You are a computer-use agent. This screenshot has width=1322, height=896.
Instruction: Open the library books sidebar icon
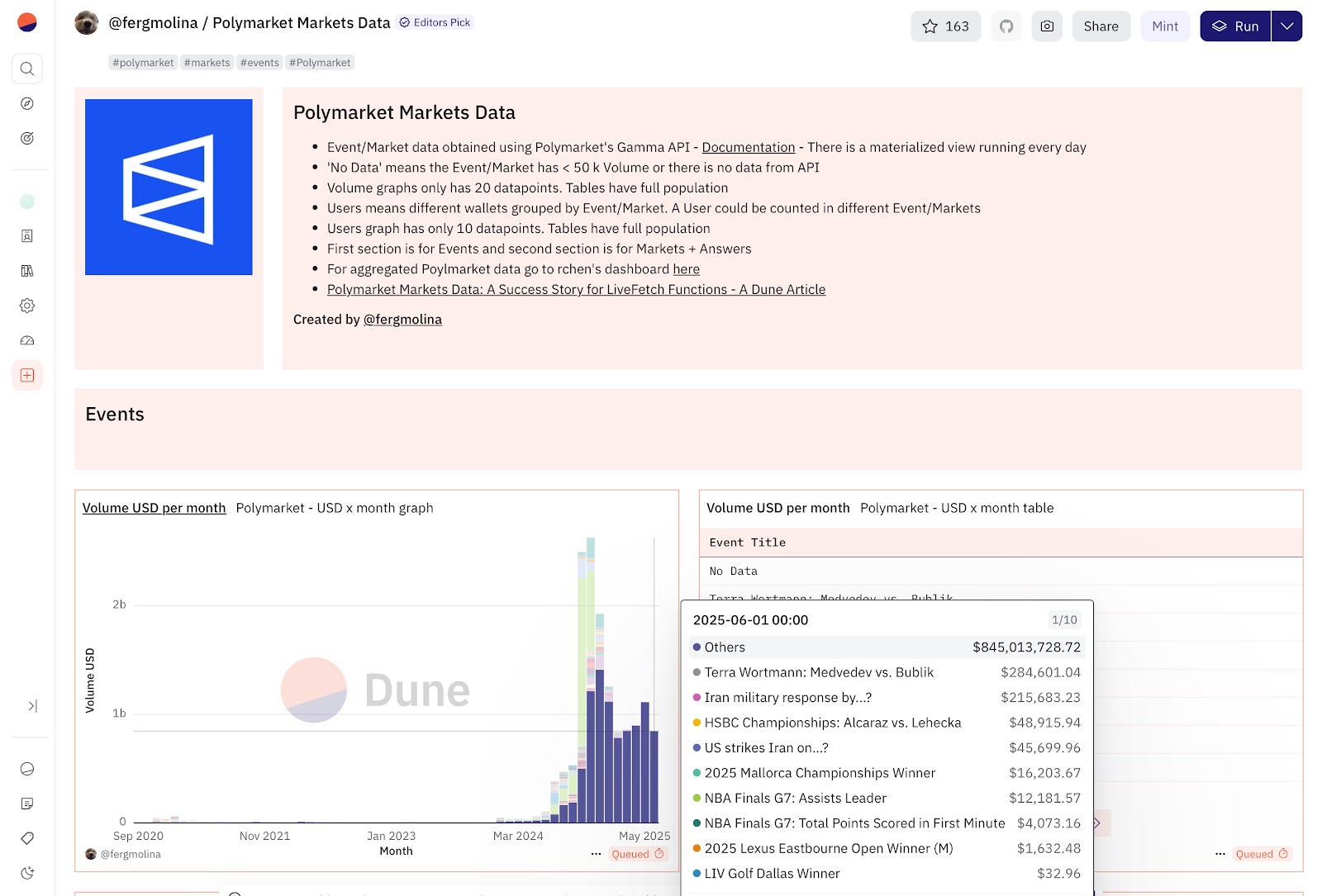[x=27, y=271]
